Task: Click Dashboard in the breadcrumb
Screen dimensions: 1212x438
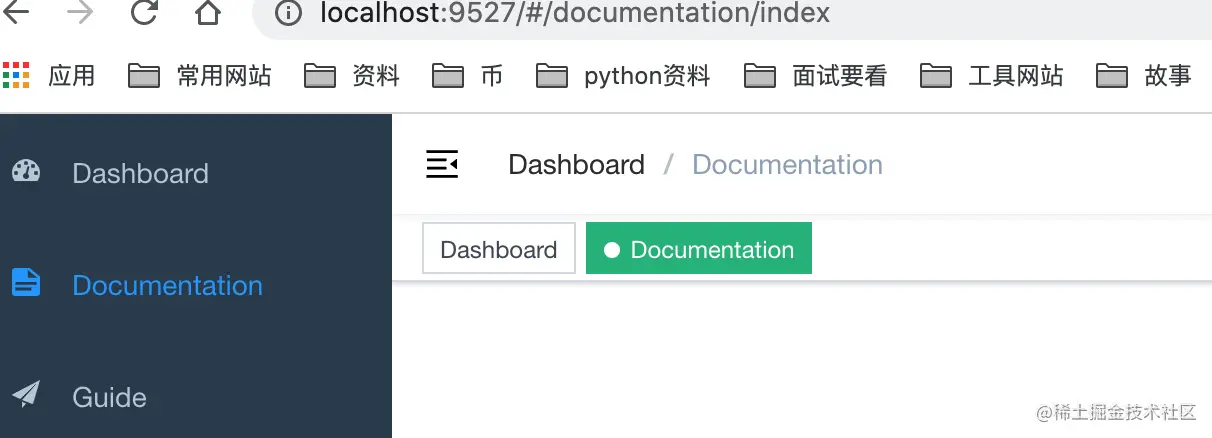Action: coord(576,165)
